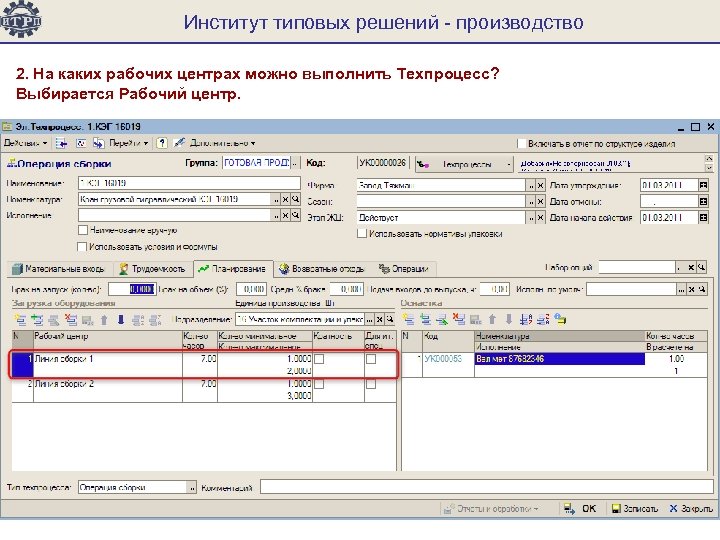Toggle Наименование вручную checkbox
720x540 pixels.
click(x=83, y=230)
